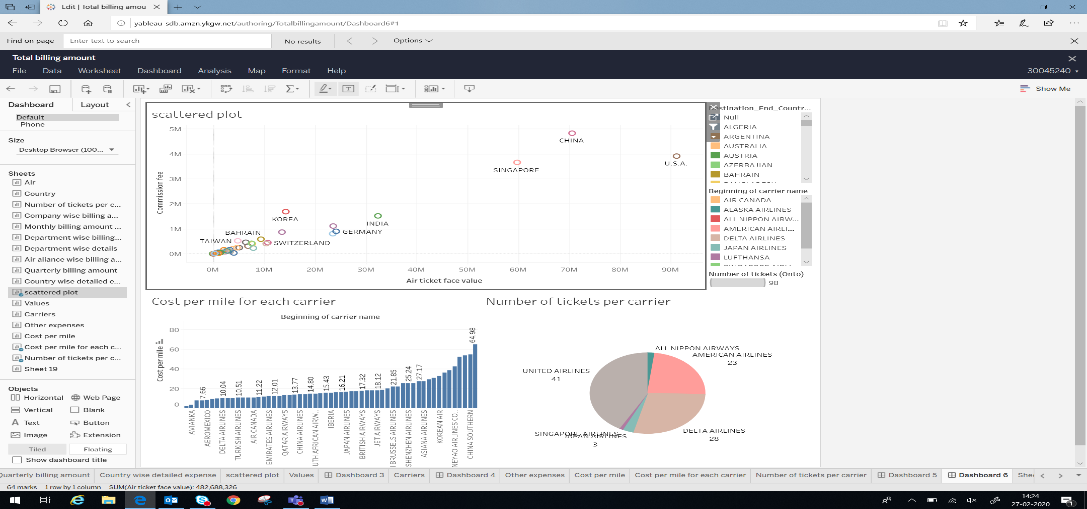Open the Show Me panel

pos(1045,89)
